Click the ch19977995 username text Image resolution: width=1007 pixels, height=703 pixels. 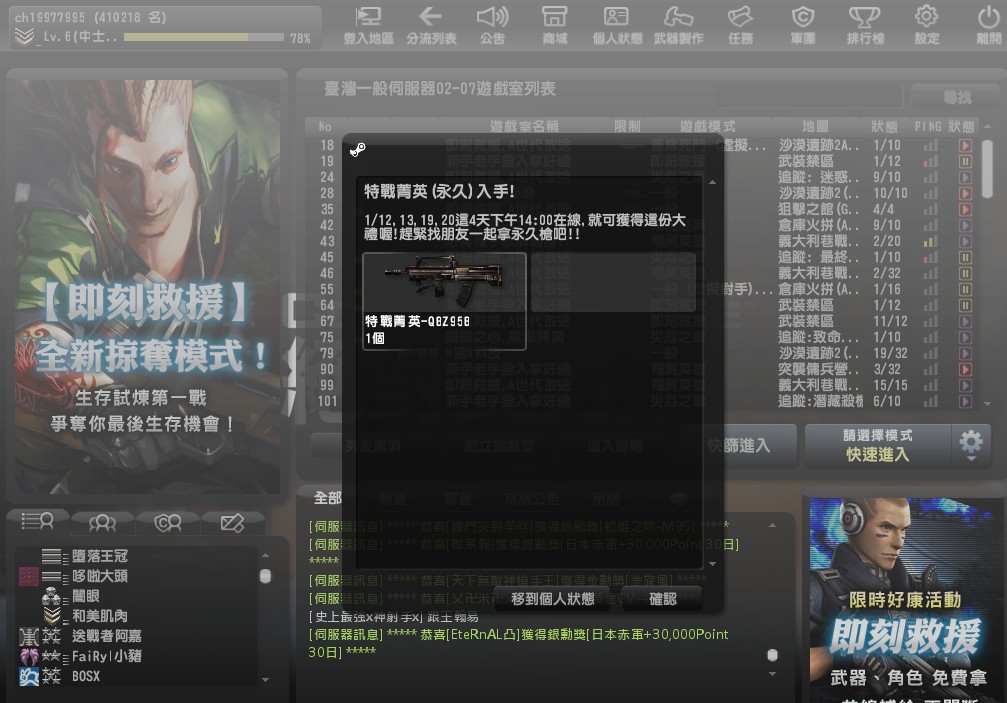50,17
